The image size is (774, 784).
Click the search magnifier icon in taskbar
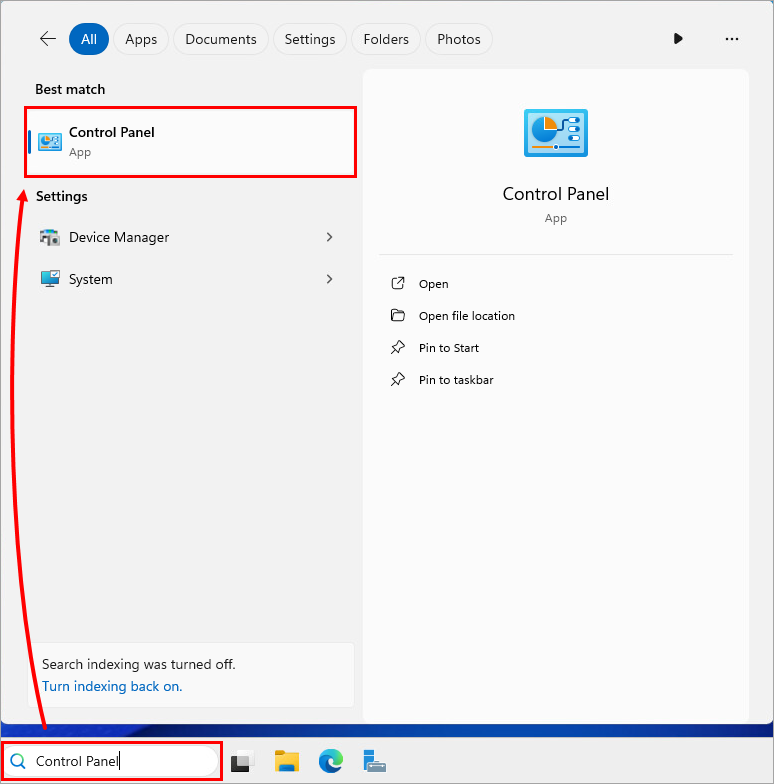point(18,761)
